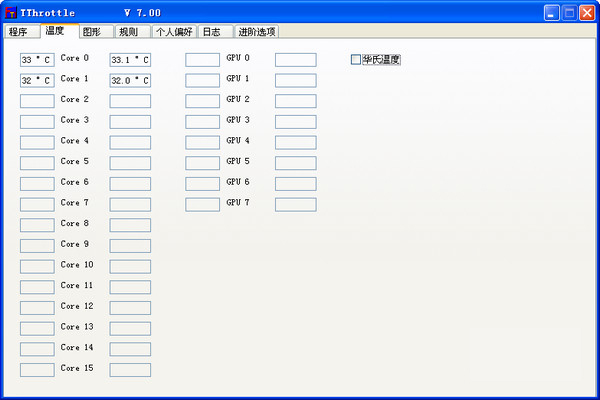Close the TThrottle window
The image size is (600, 400).
pos(587,13)
